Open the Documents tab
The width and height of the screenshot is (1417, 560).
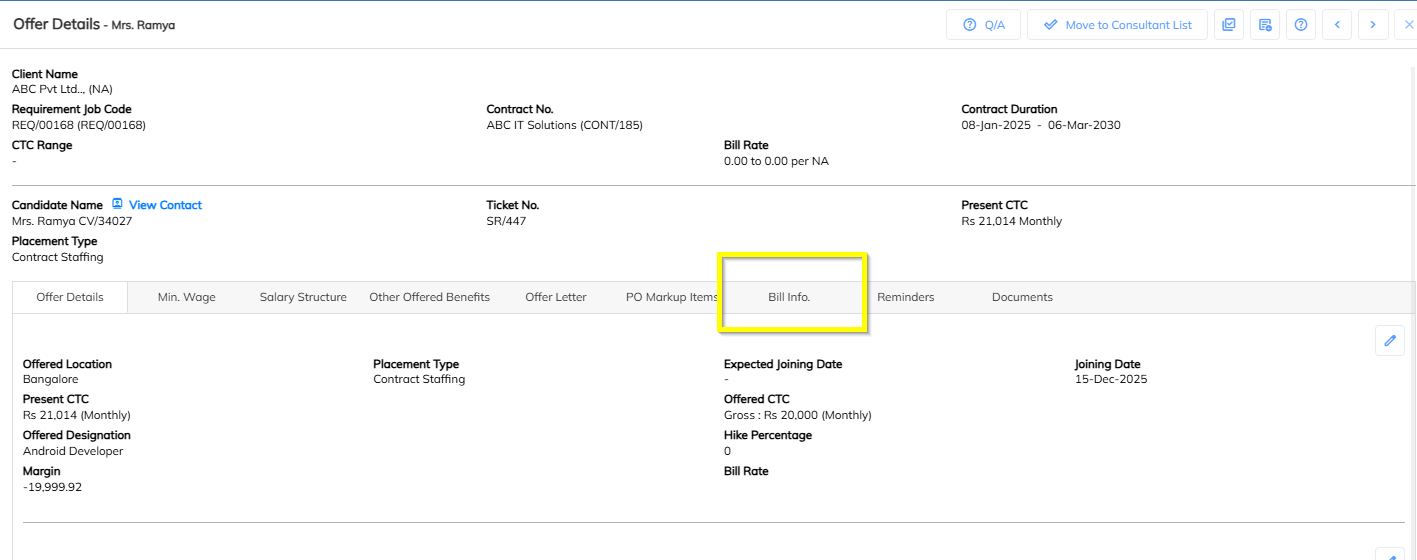pyautogui.click(x=1022, y=297)
